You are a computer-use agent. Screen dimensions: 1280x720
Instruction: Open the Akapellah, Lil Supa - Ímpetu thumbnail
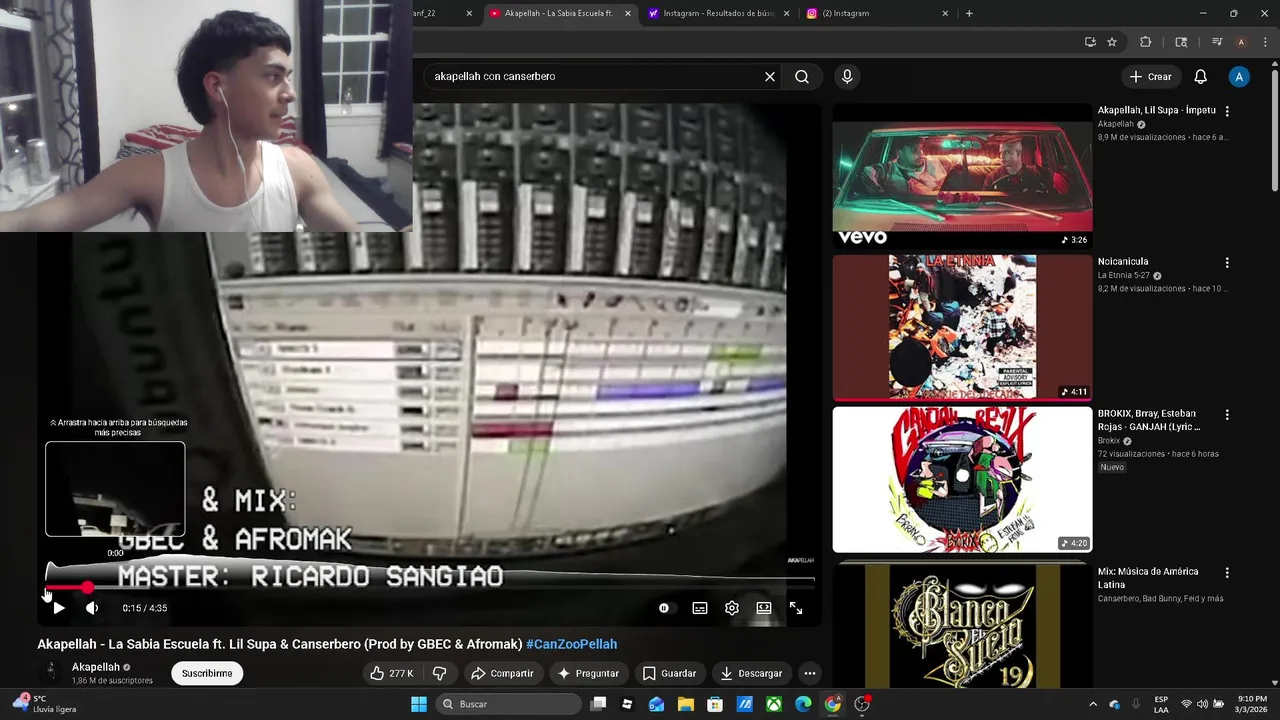(x=962, y=176)
